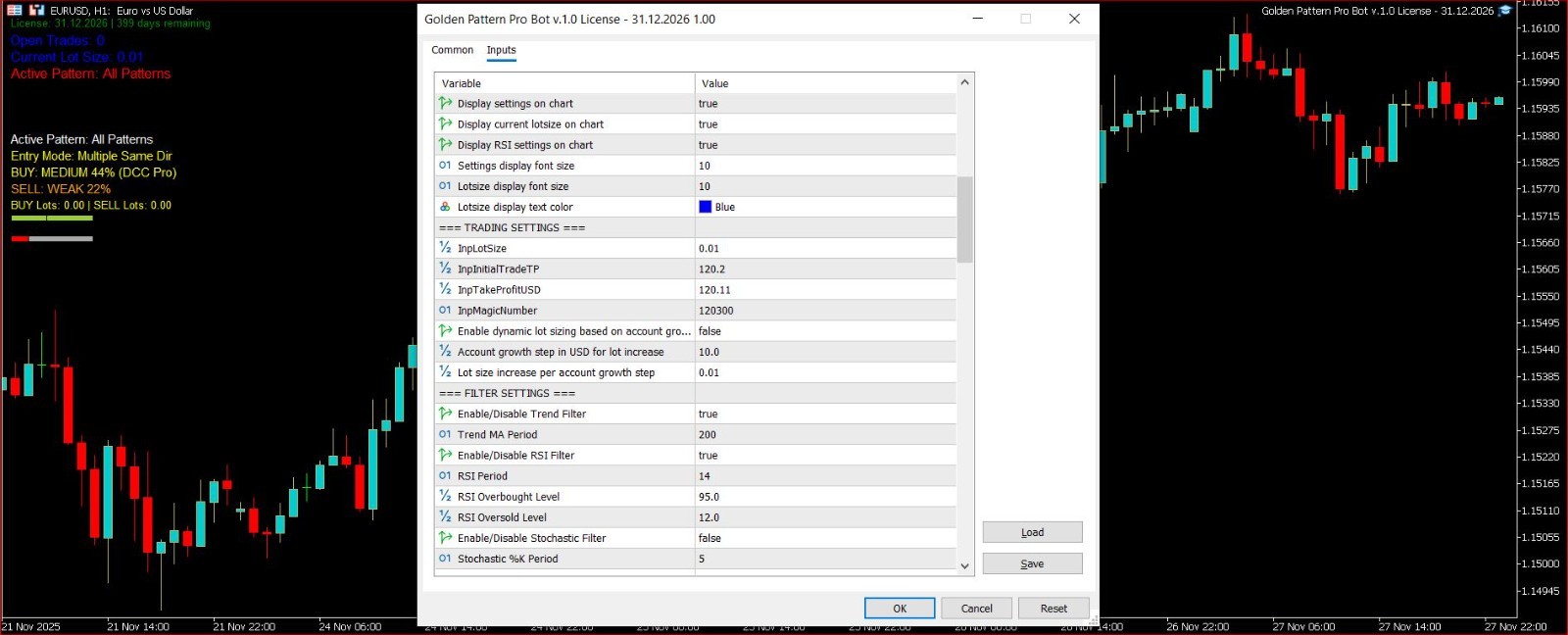The height and width of the screenshot is (635, 1568).
Task: Click the icon beside Display RSI settings on chart
Action: [x=445, y=144]
